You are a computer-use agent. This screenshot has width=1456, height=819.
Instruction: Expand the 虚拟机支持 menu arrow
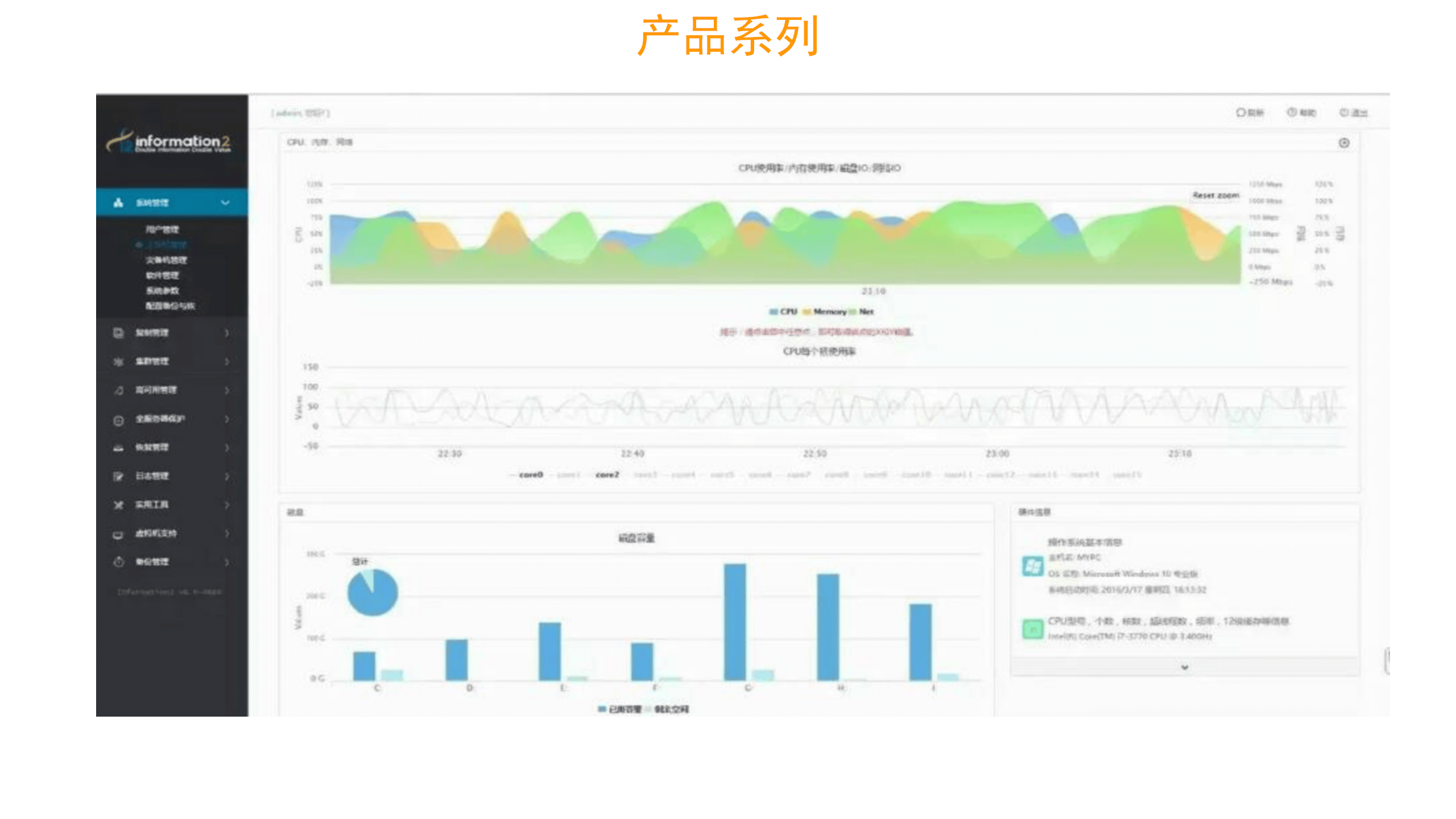point(226,533)
